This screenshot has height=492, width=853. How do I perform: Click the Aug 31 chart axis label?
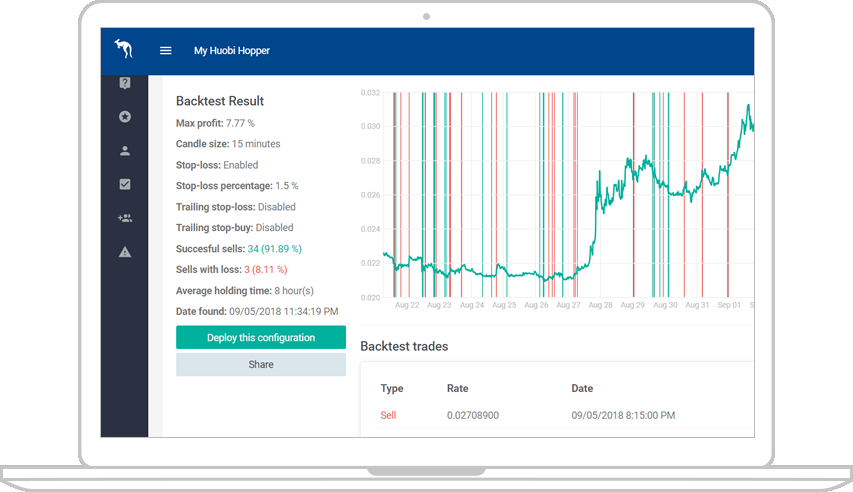tap(697, 305)
